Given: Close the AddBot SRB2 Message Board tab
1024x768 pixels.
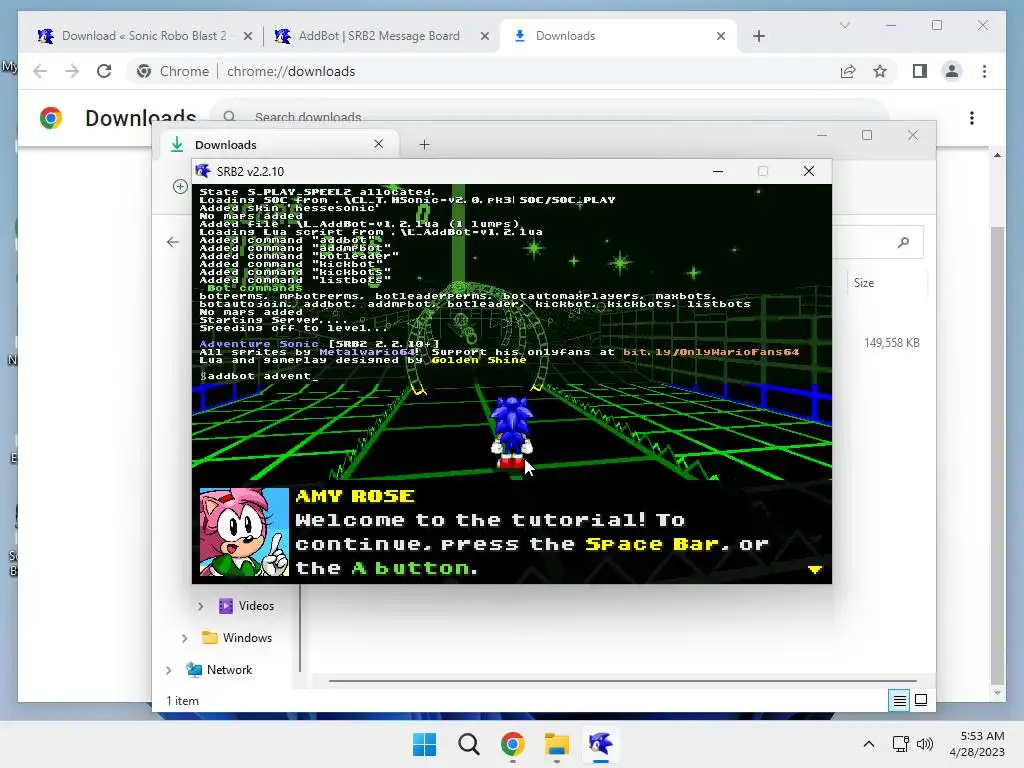Looking at the screenshot, I should [x=485, y=37].
